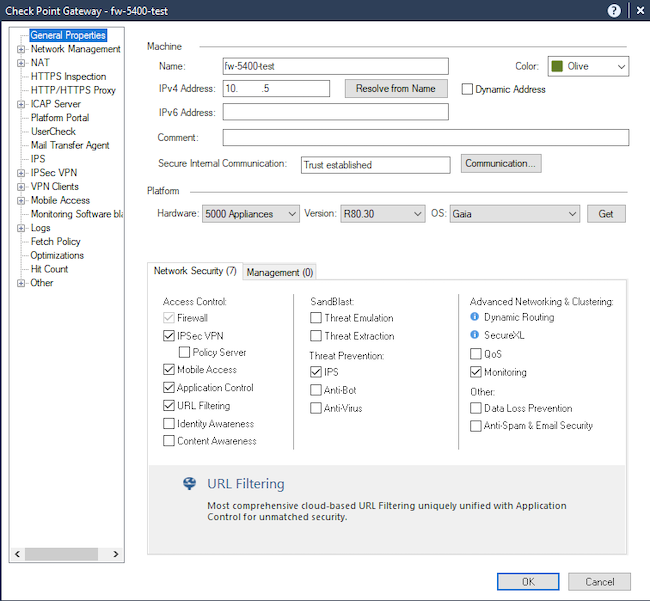Expand the Network Management tree node
Screen dimensions: 650x601
(x=19, y=49)
